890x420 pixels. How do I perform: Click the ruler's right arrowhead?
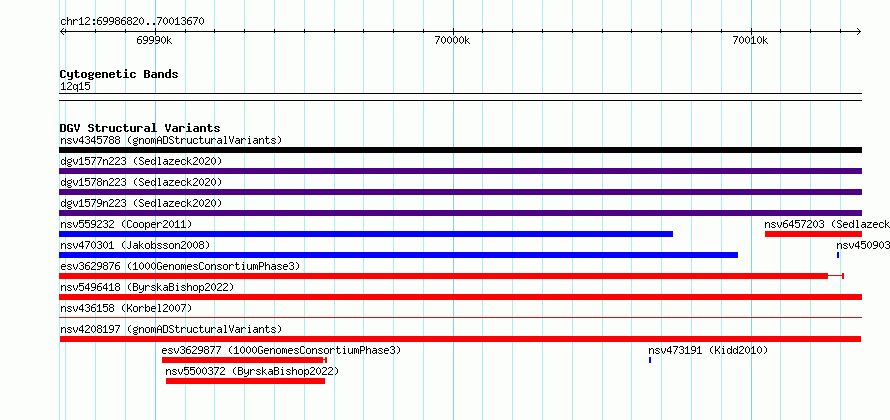pyautogui.click(x=859, y=31)
